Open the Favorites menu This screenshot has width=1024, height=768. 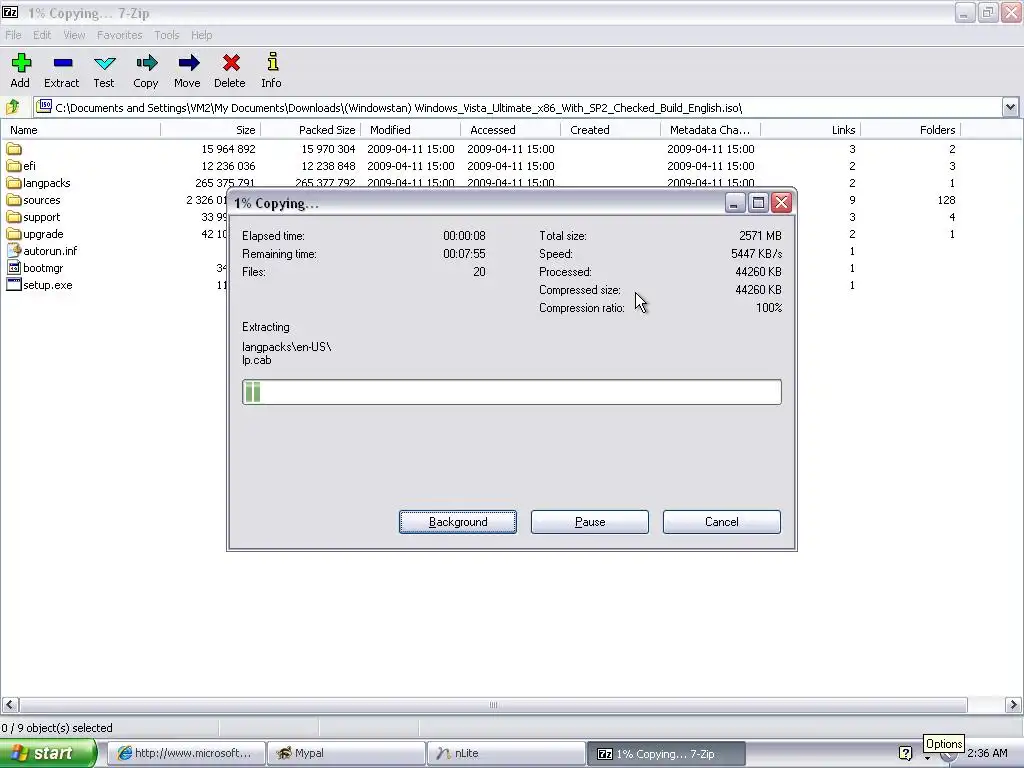point(120,35)
